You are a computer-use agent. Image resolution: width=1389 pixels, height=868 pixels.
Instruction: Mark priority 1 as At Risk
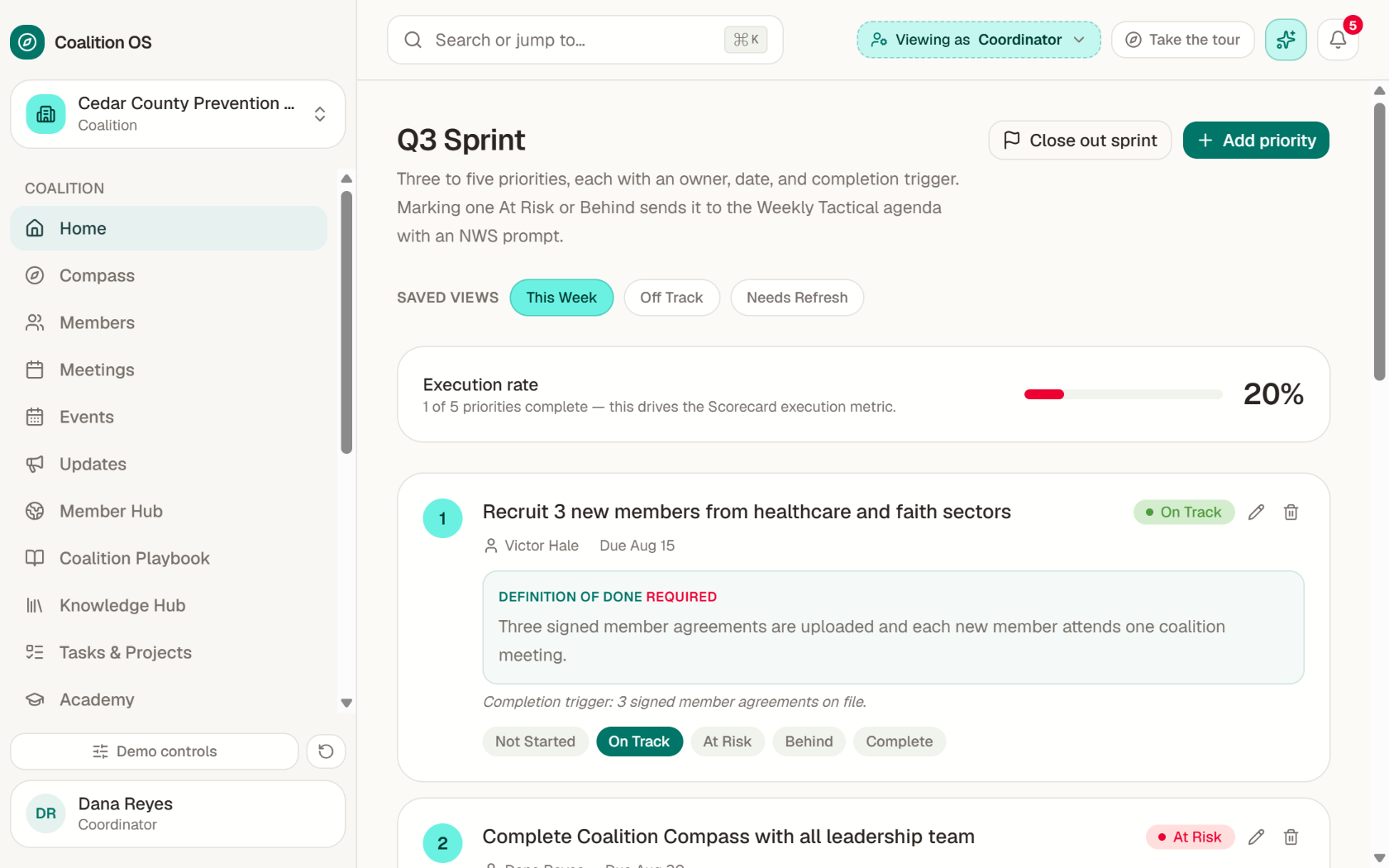tap(728, 742)
